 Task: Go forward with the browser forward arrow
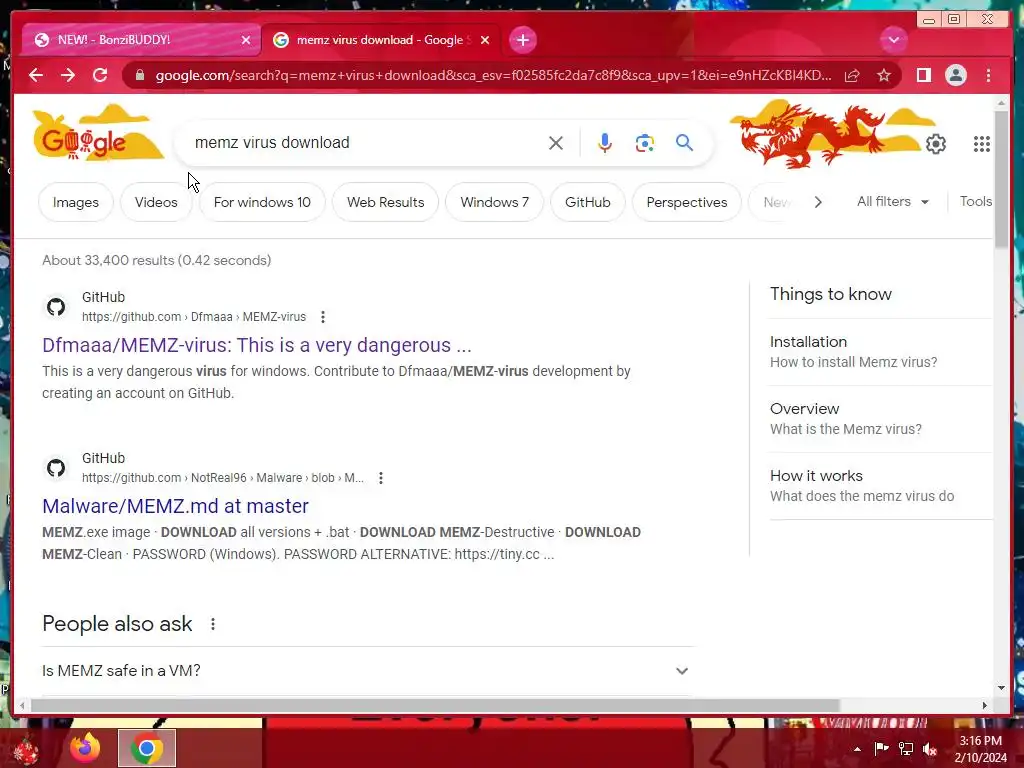coord(68,75)
